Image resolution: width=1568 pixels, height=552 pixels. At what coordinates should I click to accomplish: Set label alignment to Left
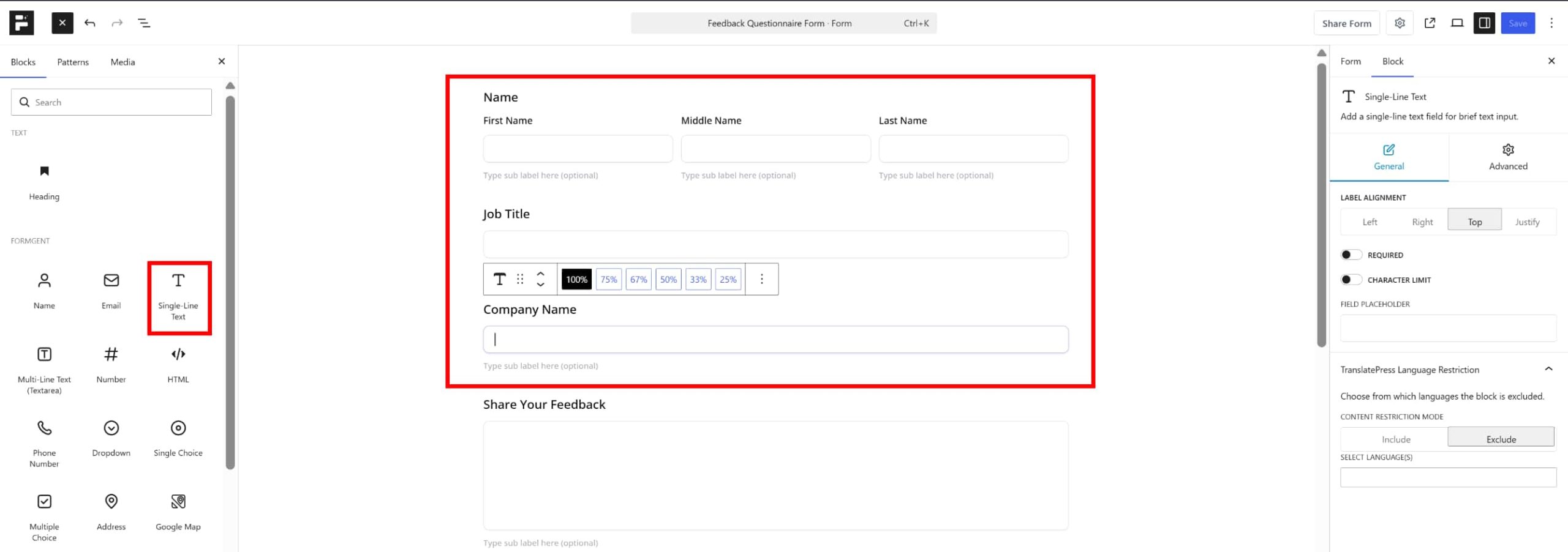click(1370, 222)
